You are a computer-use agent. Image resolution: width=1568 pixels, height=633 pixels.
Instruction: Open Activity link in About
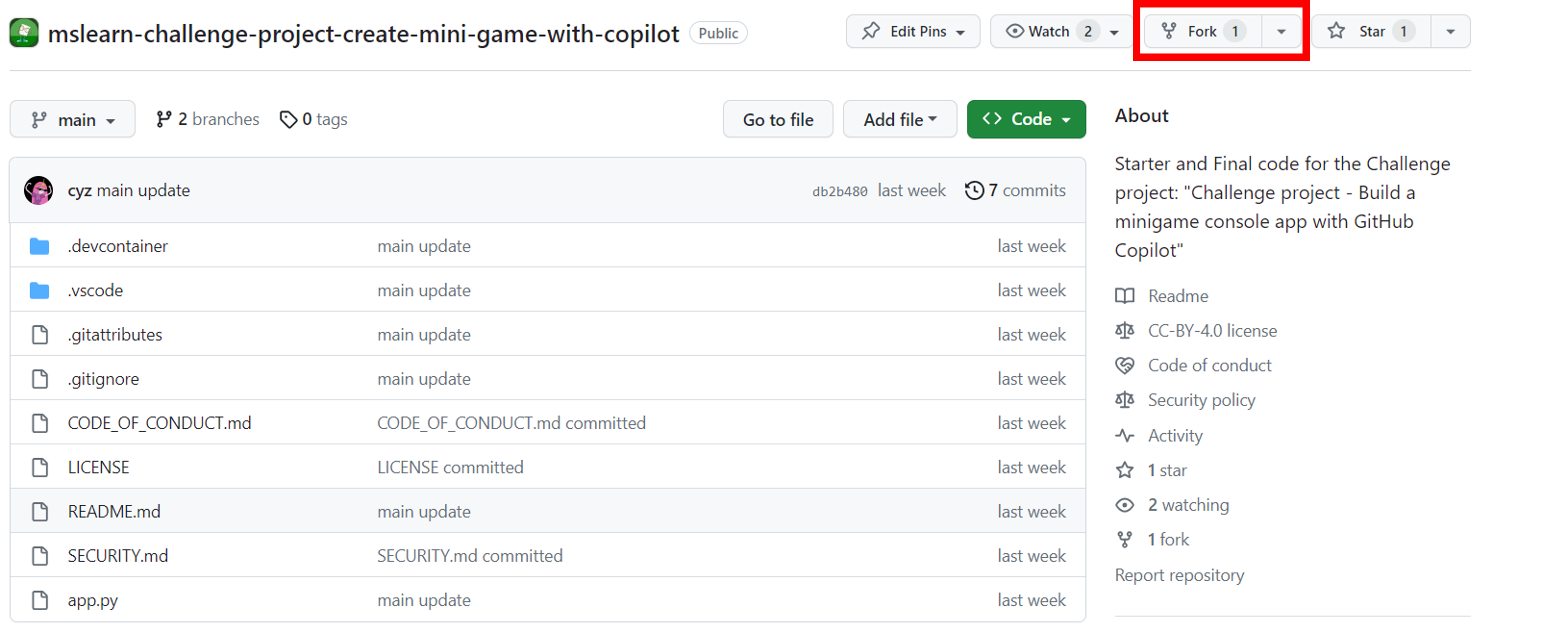1175,435
